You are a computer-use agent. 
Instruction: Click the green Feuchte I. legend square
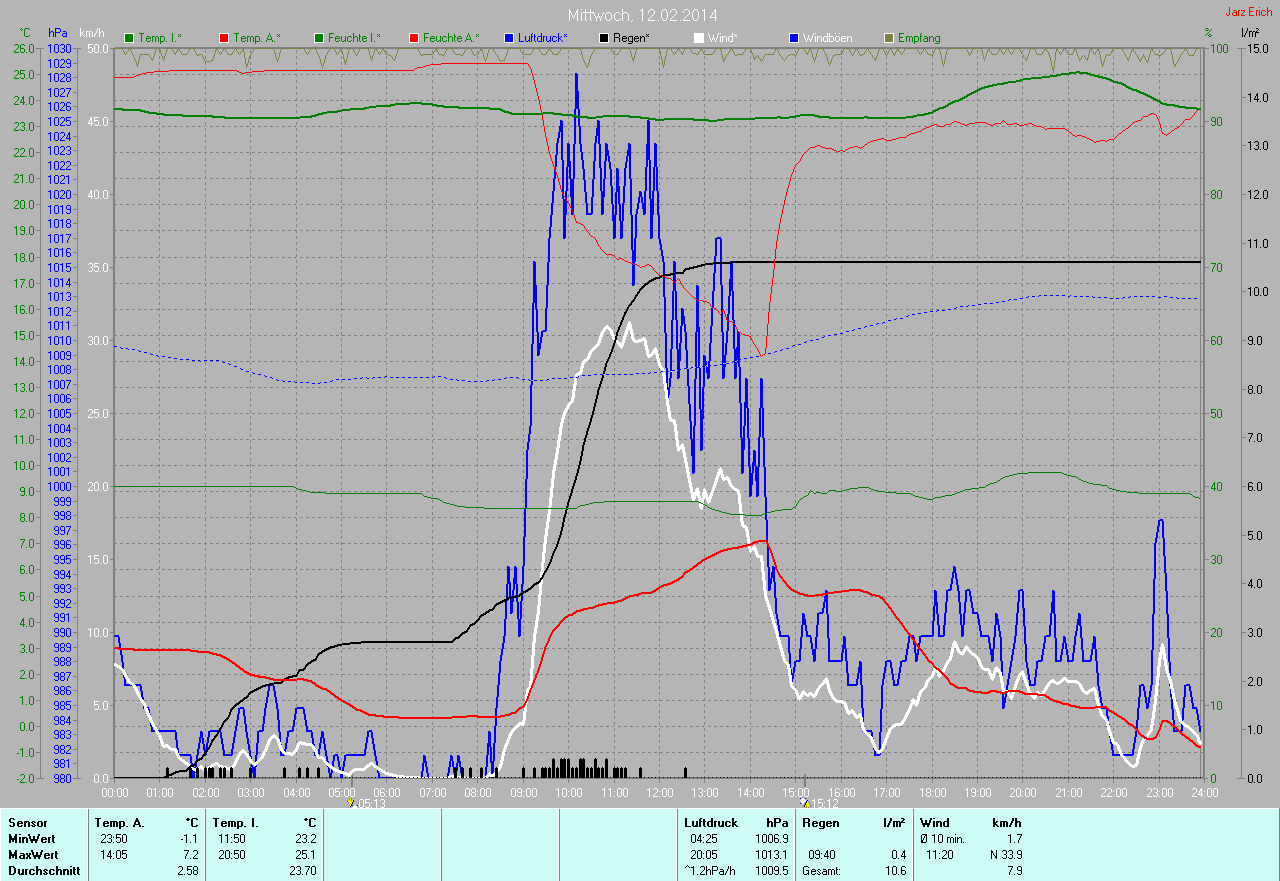pos(318,38)
